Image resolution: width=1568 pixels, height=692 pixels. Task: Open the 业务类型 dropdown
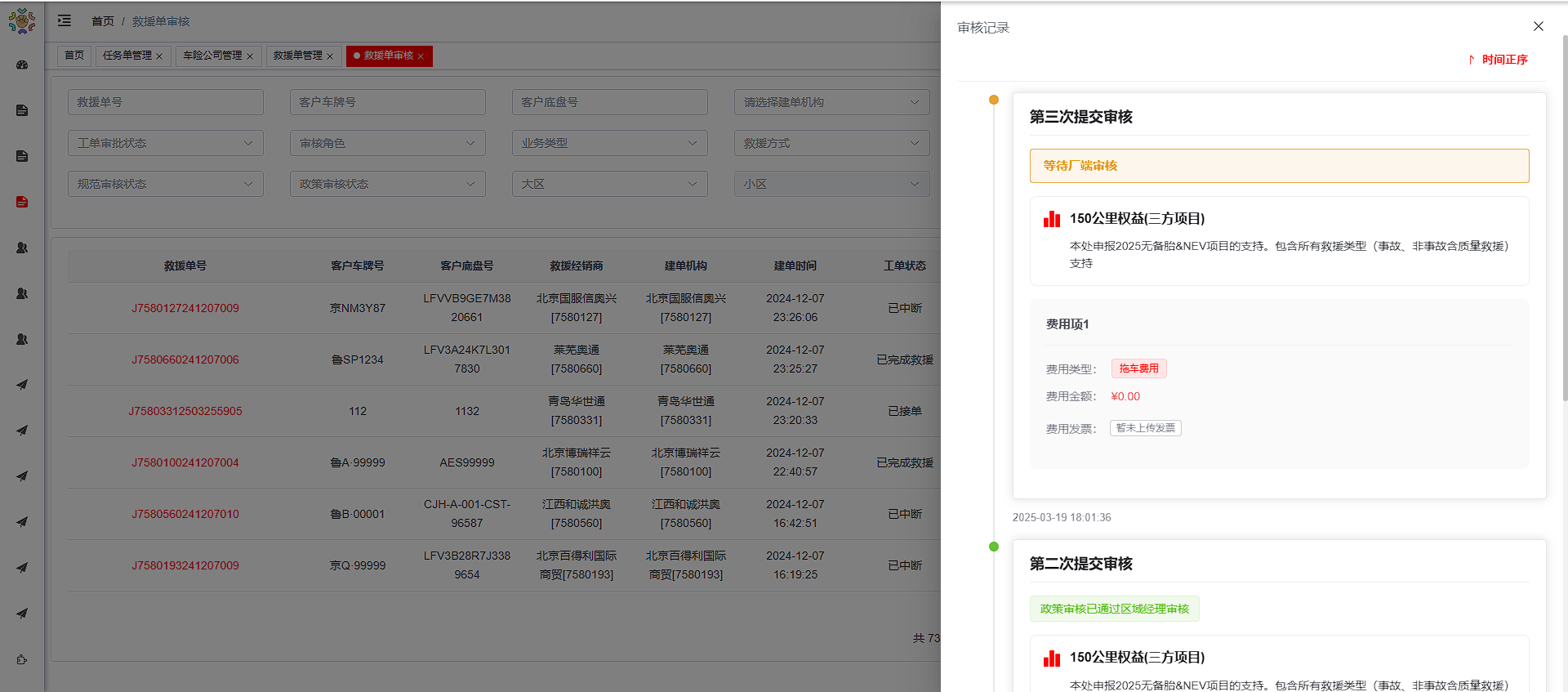[609, 143]
